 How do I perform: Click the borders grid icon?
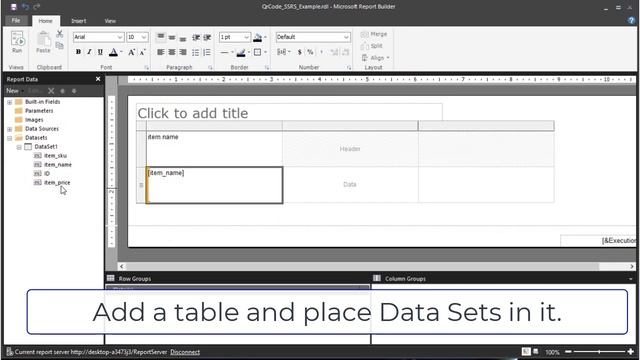258,52
